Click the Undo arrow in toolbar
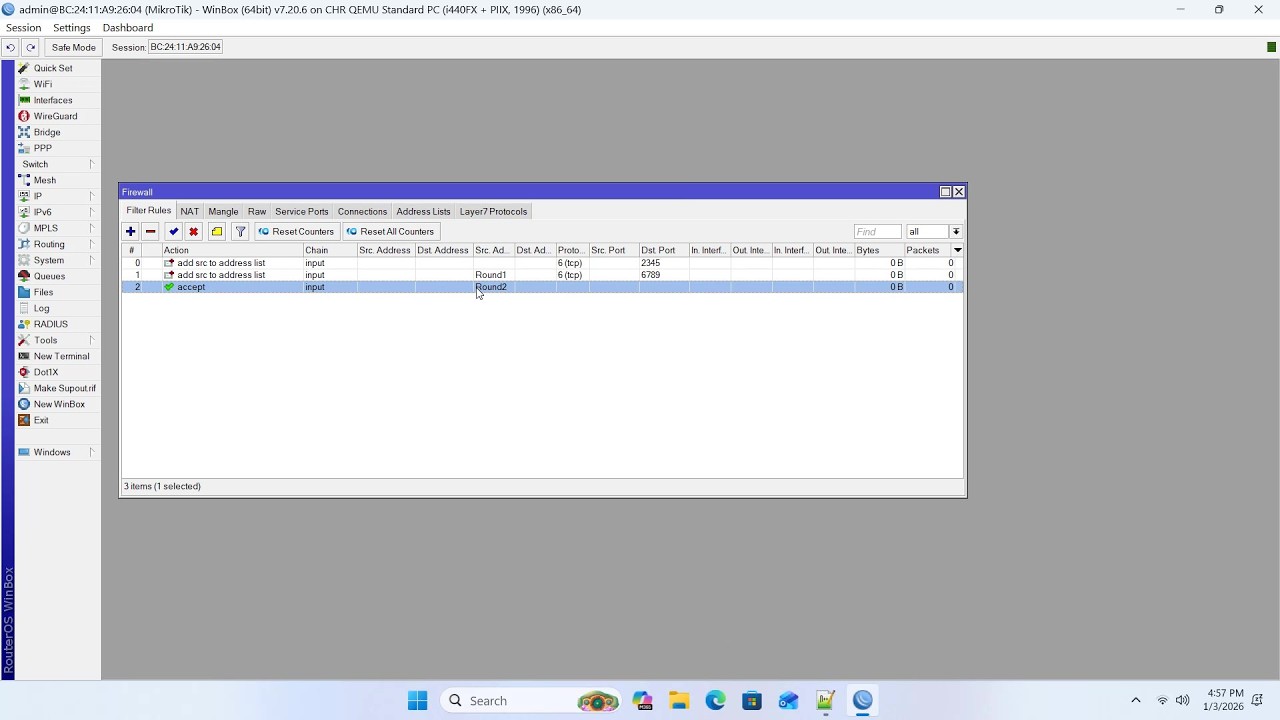 [10, 47]
